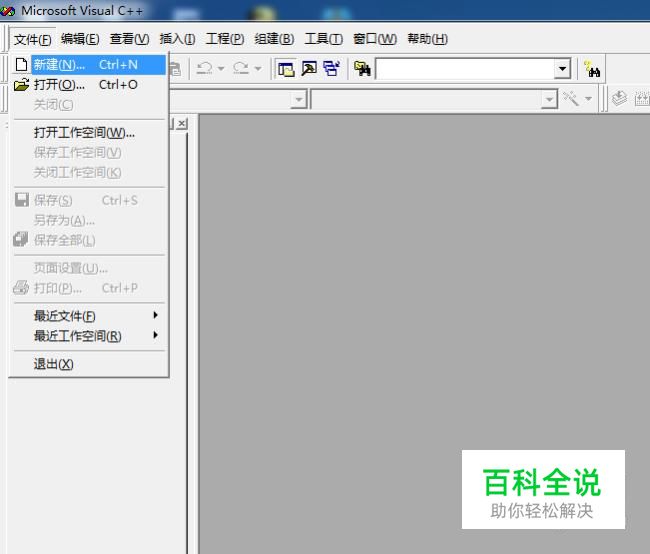650x554 pixels.
Task: Click the Find in Files icon
Action: pyautogui.click(x=362, y=68)
